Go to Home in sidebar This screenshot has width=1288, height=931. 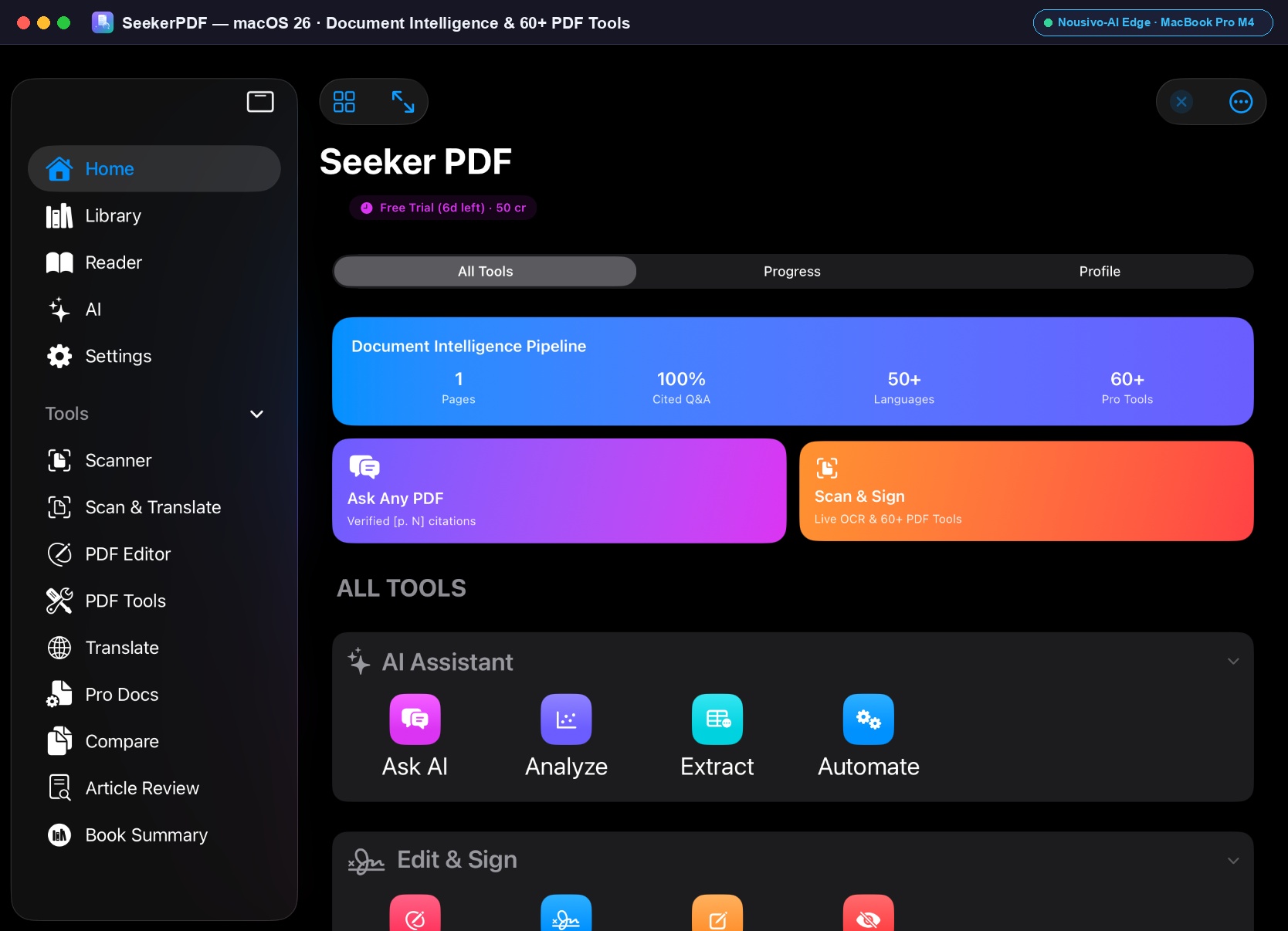[x=154, y=169]
